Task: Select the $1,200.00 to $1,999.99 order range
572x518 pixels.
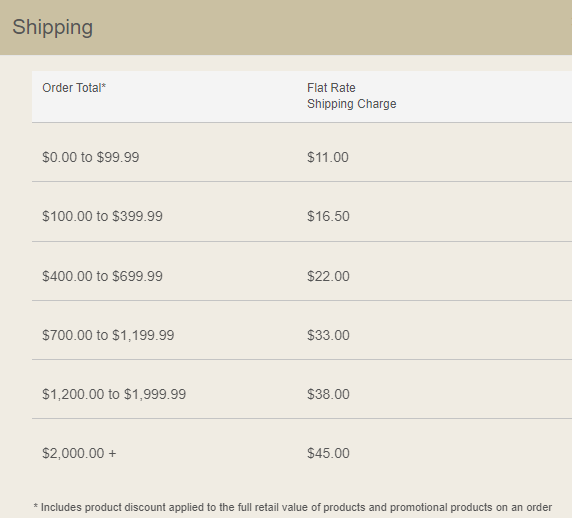Action: (x=114, y=394)
